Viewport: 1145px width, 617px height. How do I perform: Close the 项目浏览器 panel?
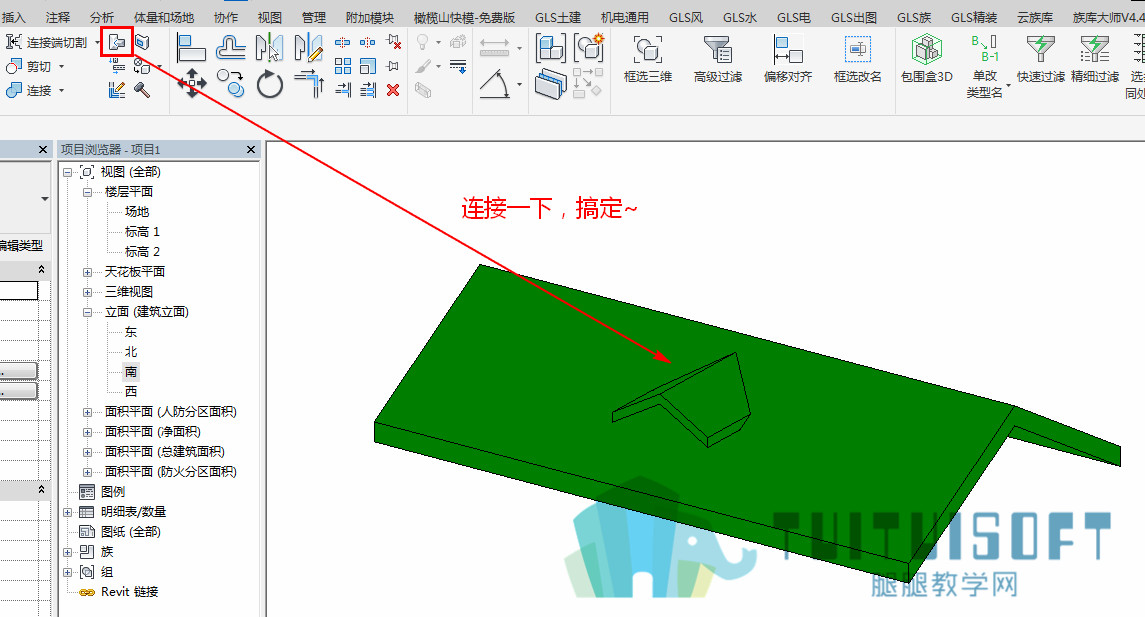pyautogui.click(x=251, y=150)
